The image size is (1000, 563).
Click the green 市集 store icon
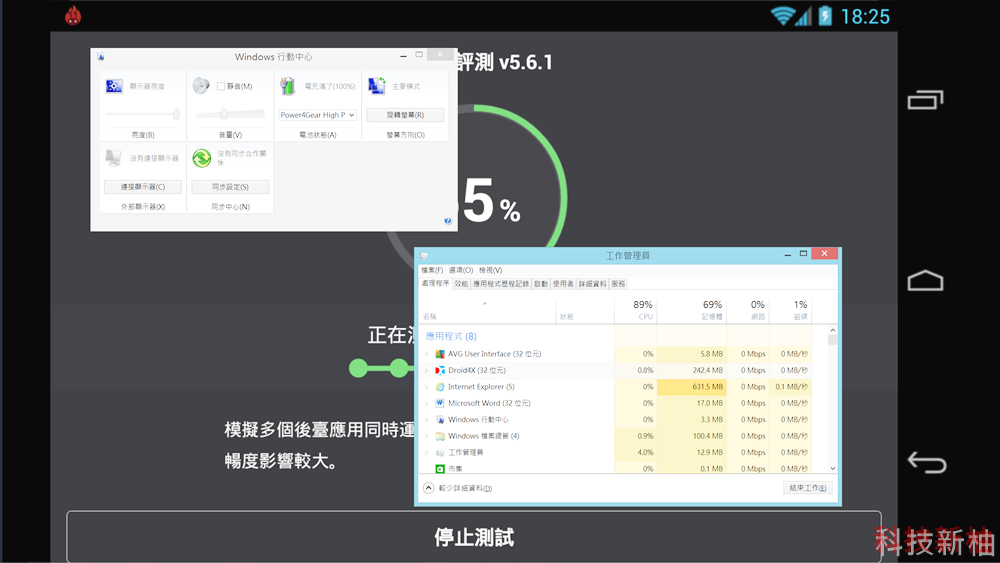click(439, 469)
